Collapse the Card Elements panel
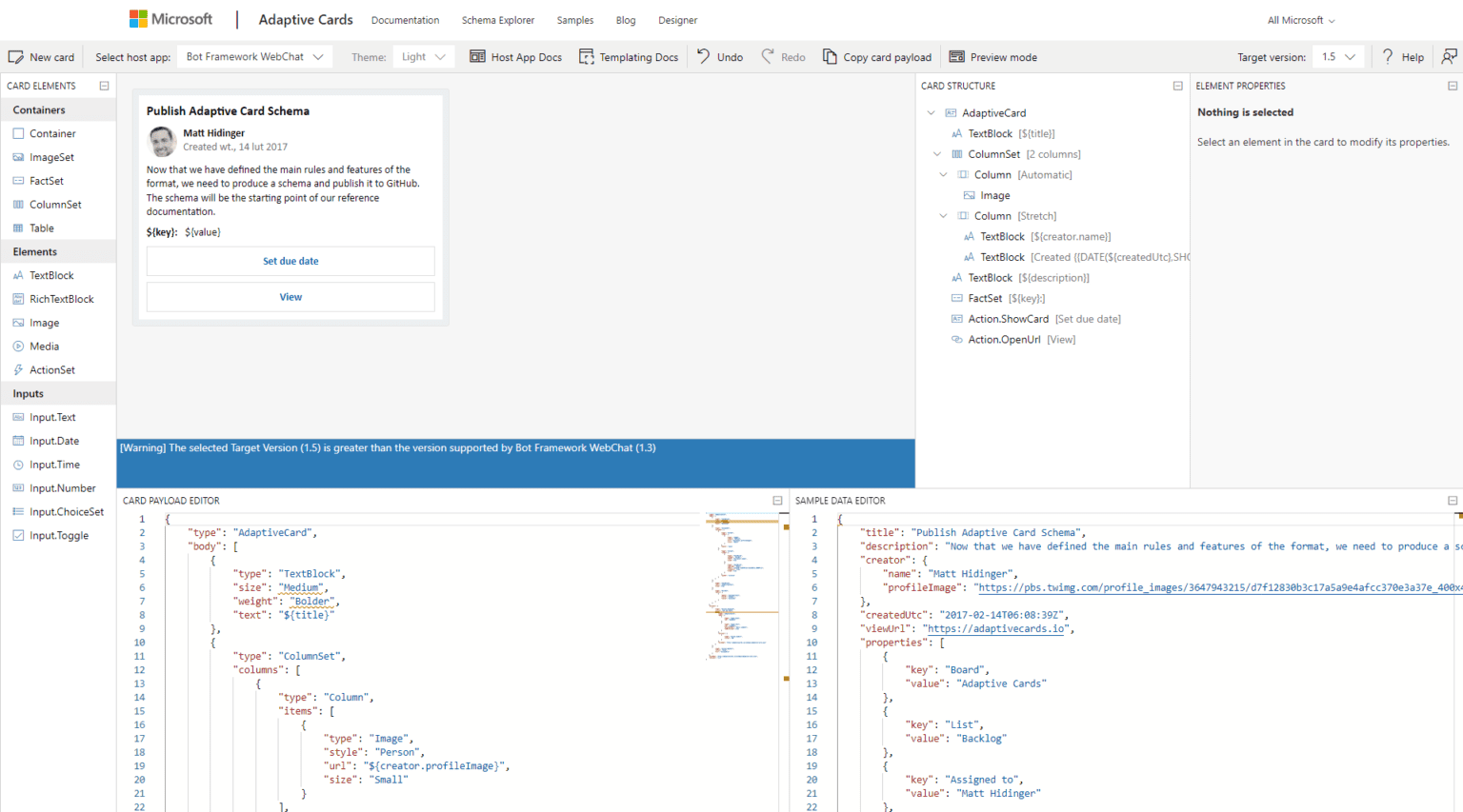This screenshot has width=1463, height=812. [104, 86]
